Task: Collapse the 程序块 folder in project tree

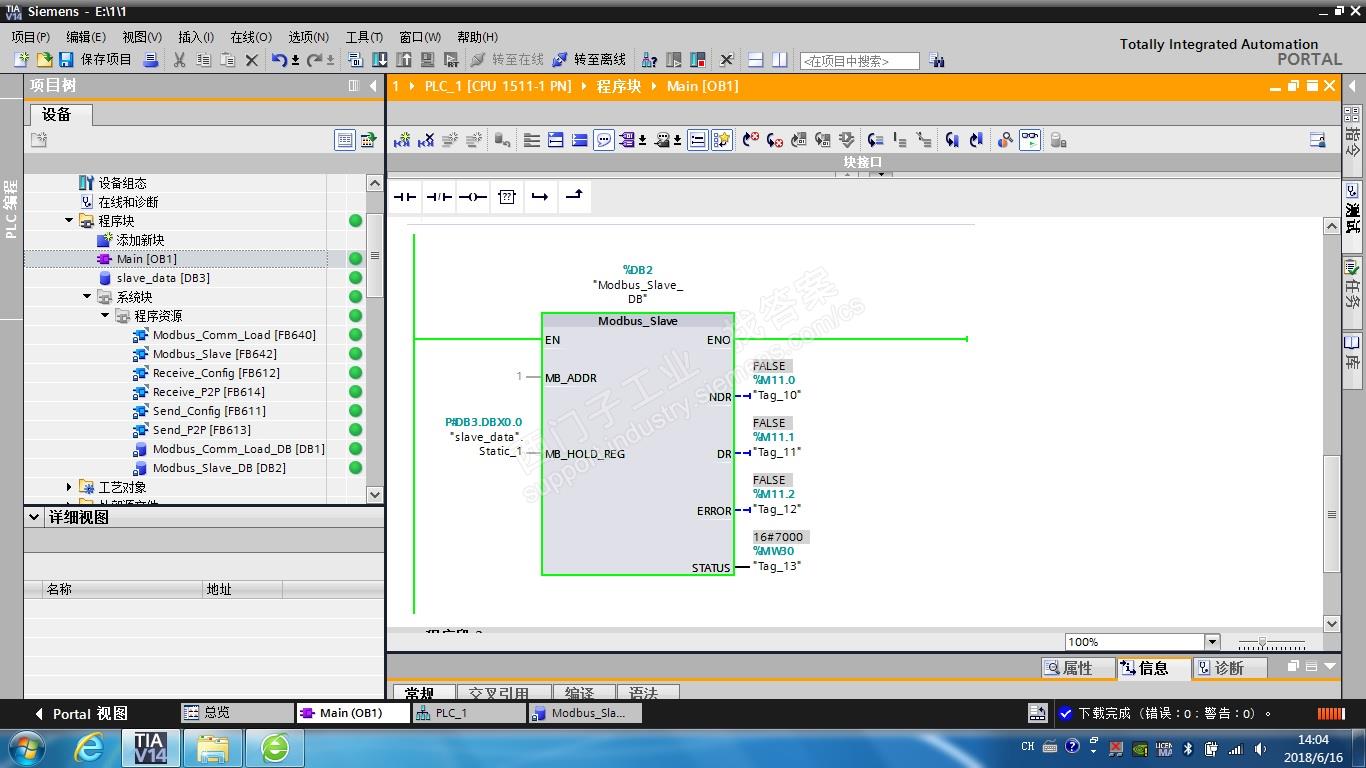Action: [69, 221]
